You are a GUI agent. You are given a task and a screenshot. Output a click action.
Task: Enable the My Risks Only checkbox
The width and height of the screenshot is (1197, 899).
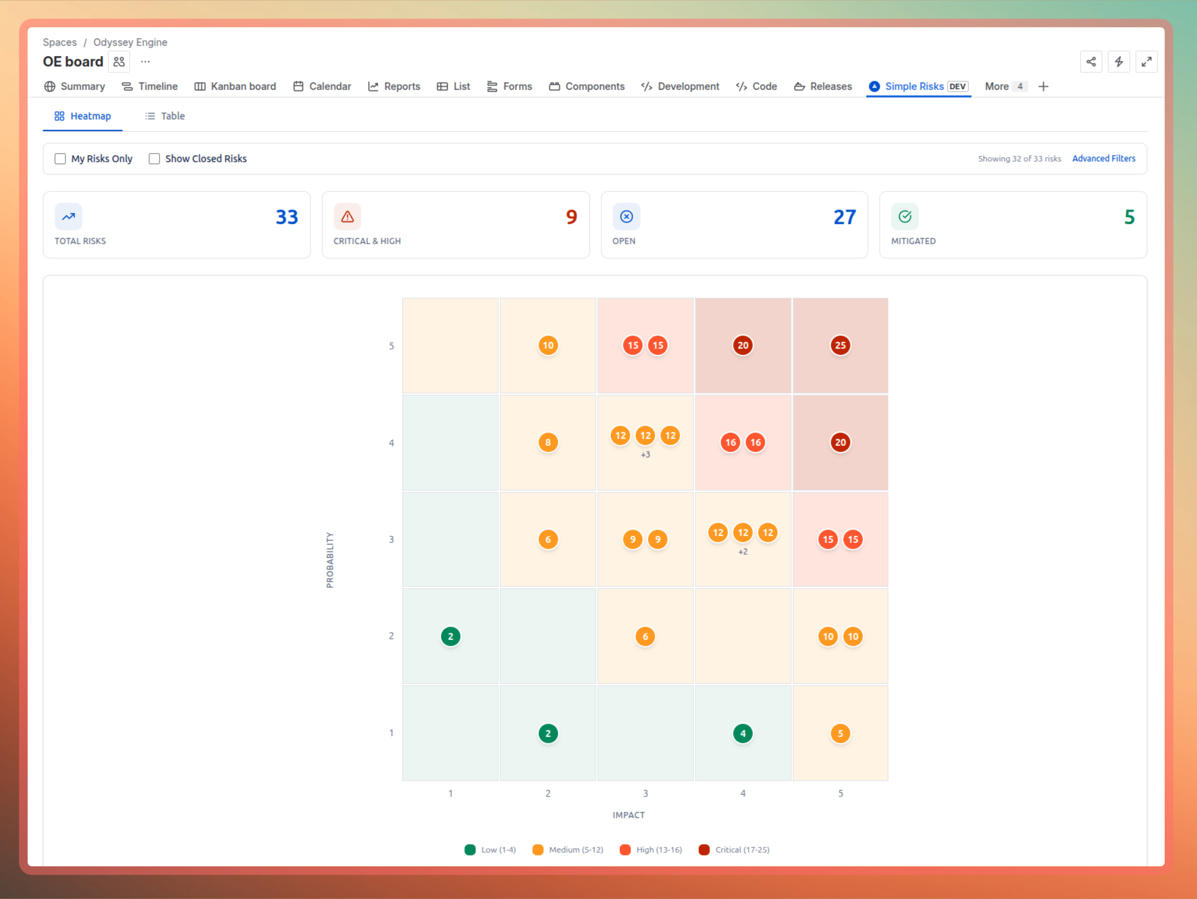[59, 158]
